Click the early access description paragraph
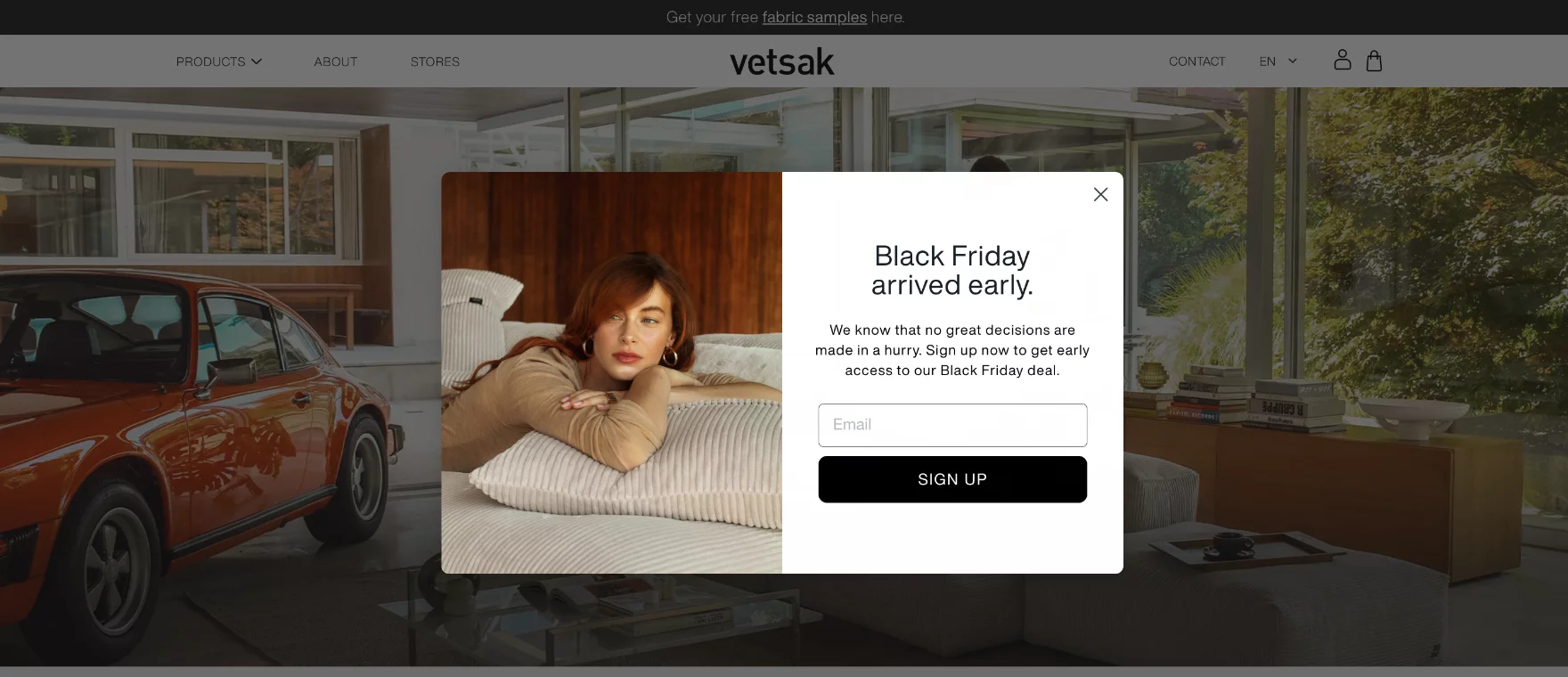 coord(952,350)
